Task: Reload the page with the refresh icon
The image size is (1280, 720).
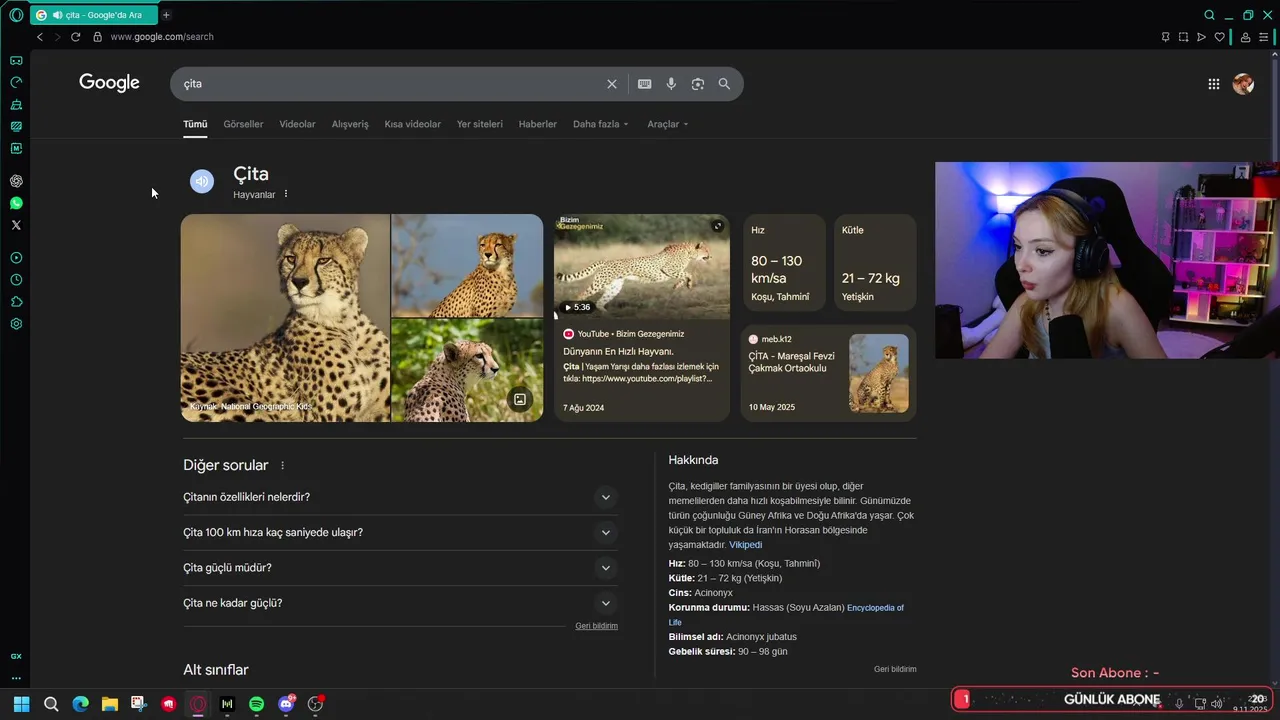Action: [75, 37]
